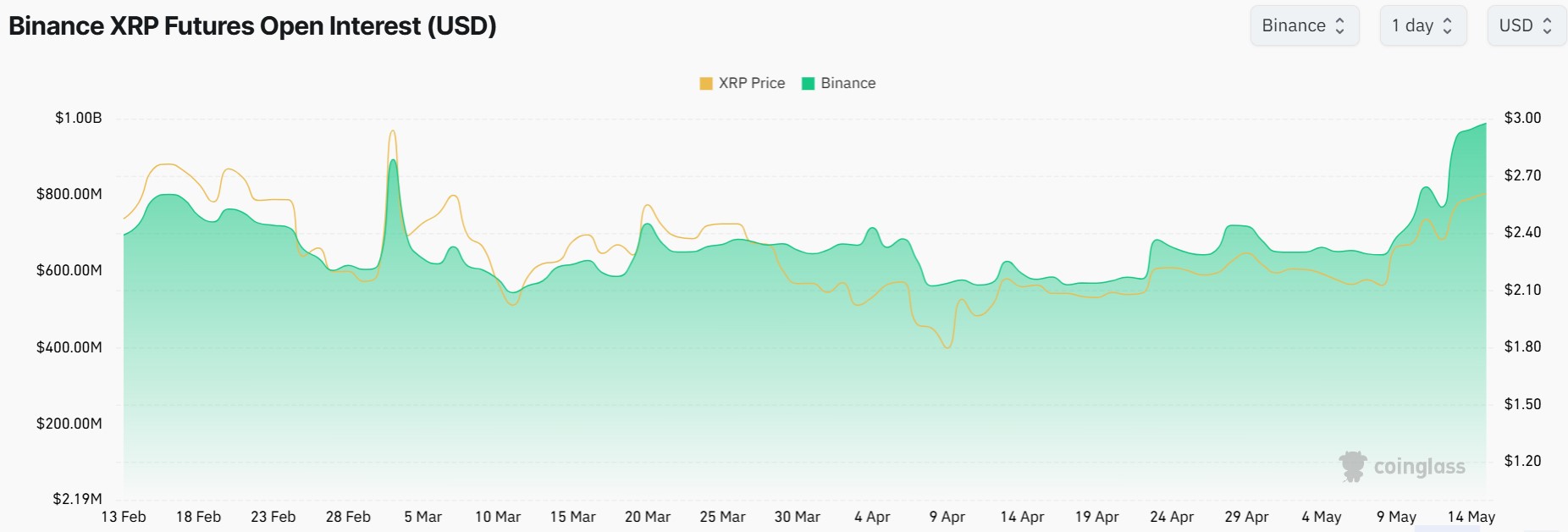Image resolution: width=1568 pixels, height=532 pixels.
Task: Click the $3.00 right axis label
Action: [x=1522, y=118]
